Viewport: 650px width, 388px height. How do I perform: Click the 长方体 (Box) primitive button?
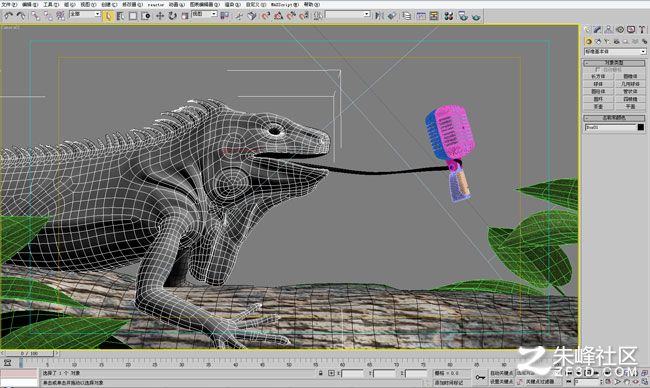pos(598,76)
